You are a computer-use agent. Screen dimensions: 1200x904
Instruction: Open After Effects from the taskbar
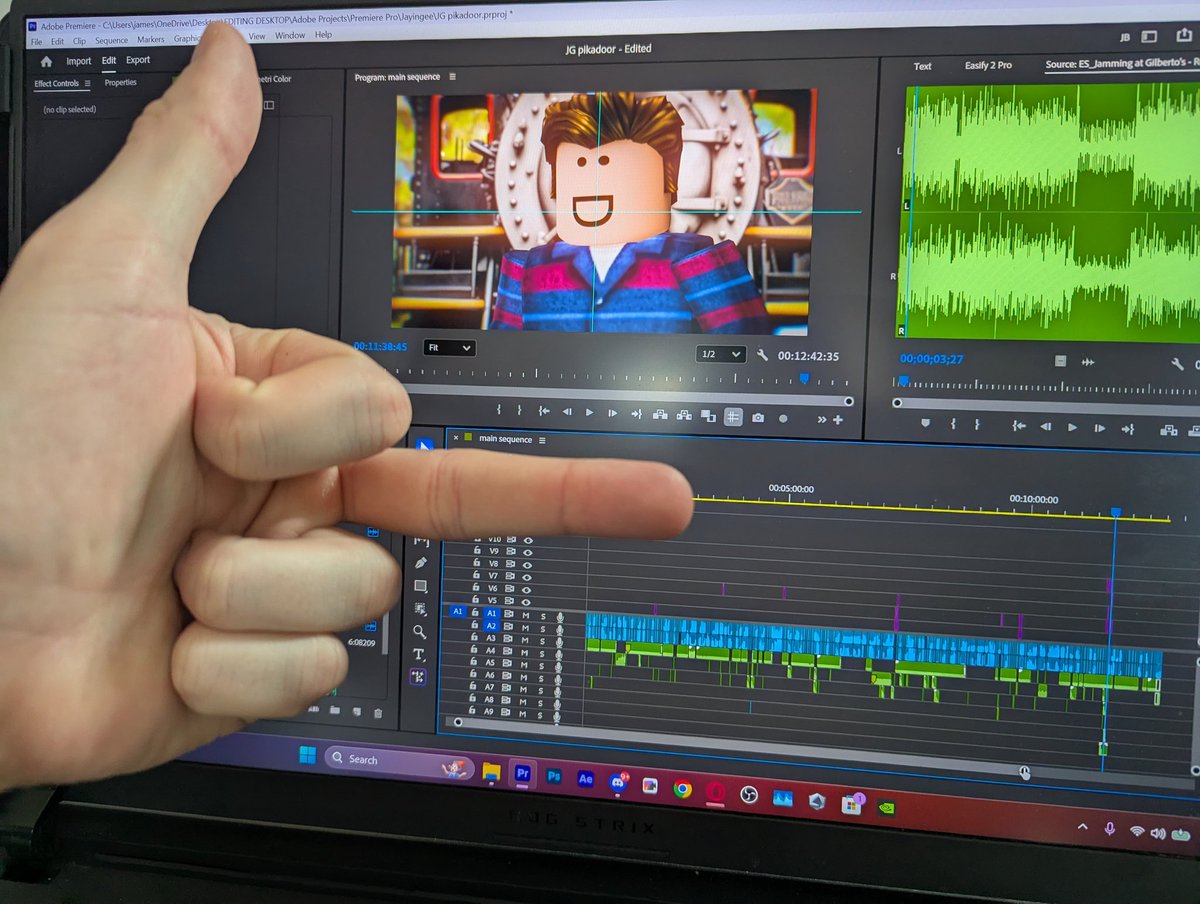[x=586, y=779]
